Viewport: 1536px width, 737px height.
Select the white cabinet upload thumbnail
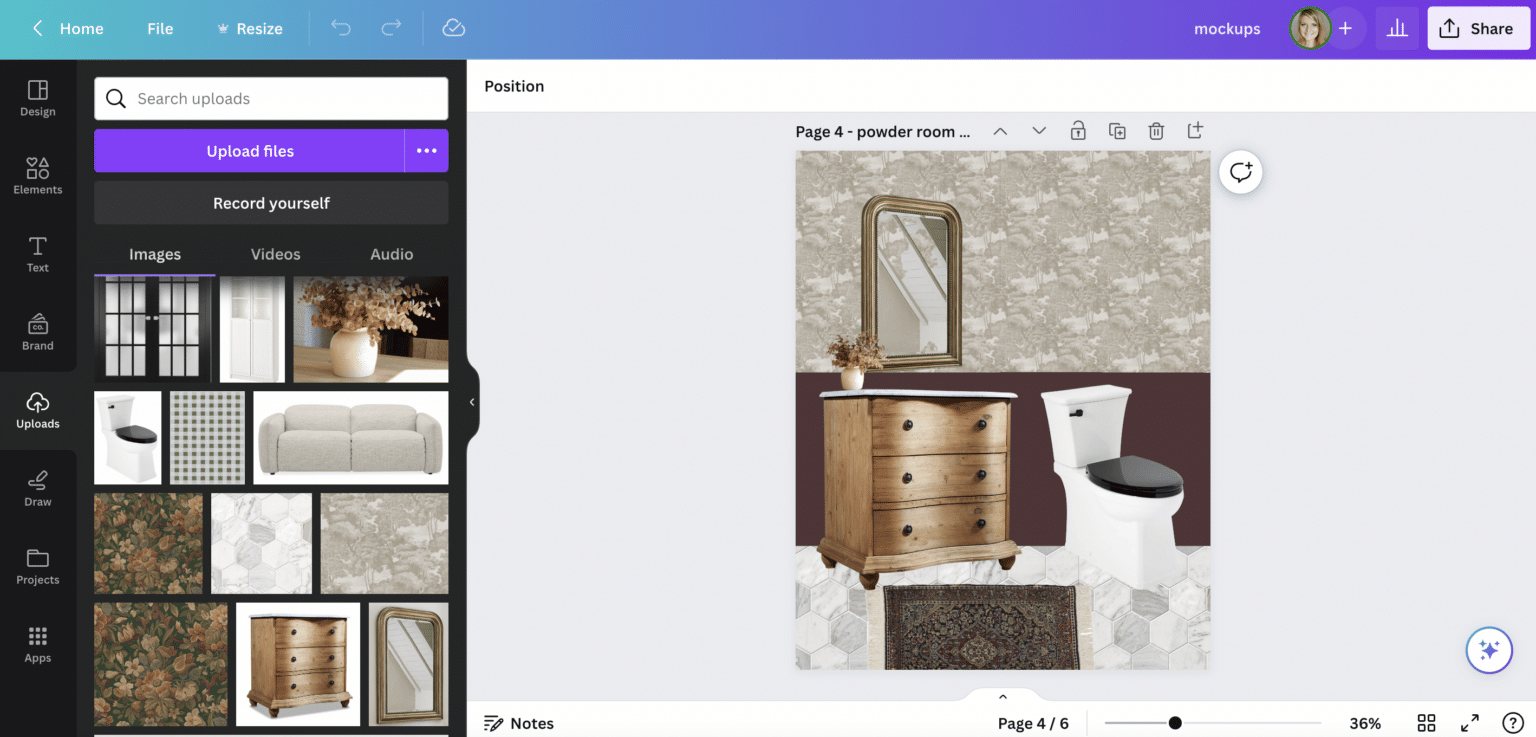pyautogui.click(x=252, y=329)
